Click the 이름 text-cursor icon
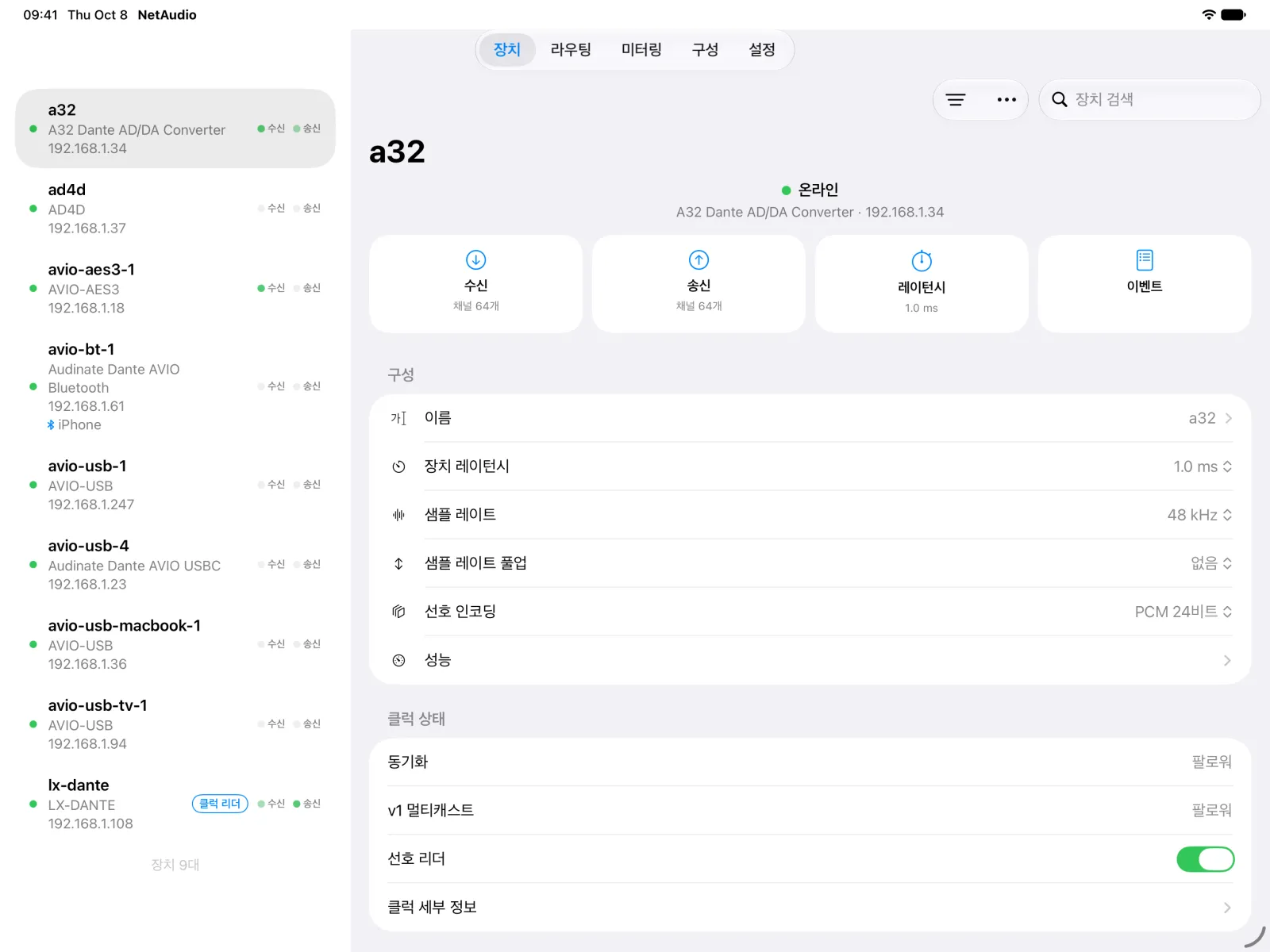The height and width of the screenshot is (952, 1270). pos(398,418)
